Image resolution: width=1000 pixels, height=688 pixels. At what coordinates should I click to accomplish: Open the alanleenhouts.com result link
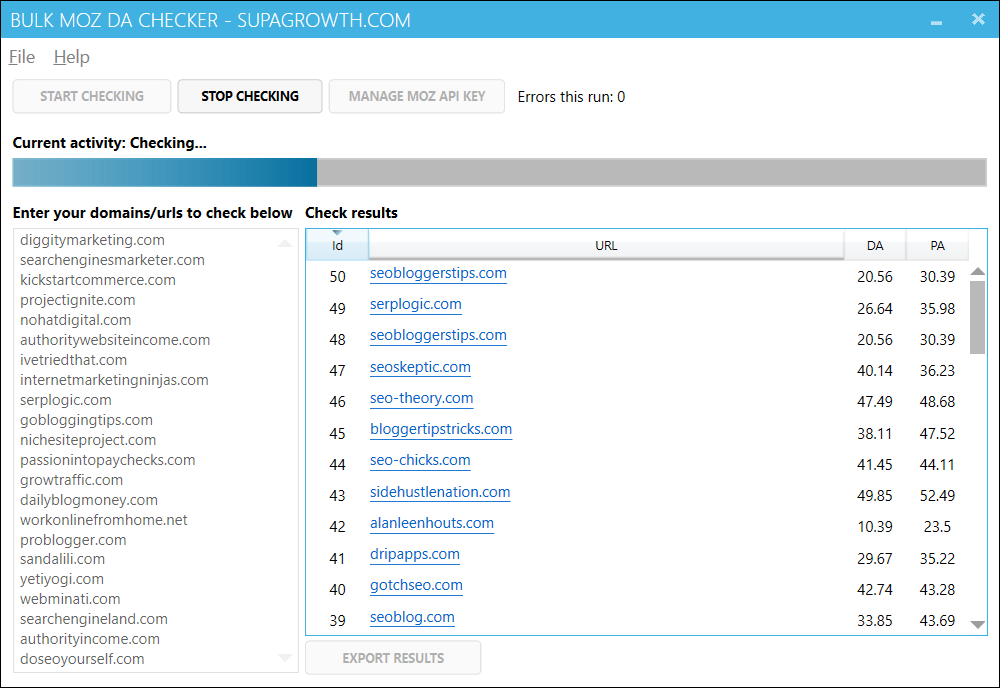(432, 523)
